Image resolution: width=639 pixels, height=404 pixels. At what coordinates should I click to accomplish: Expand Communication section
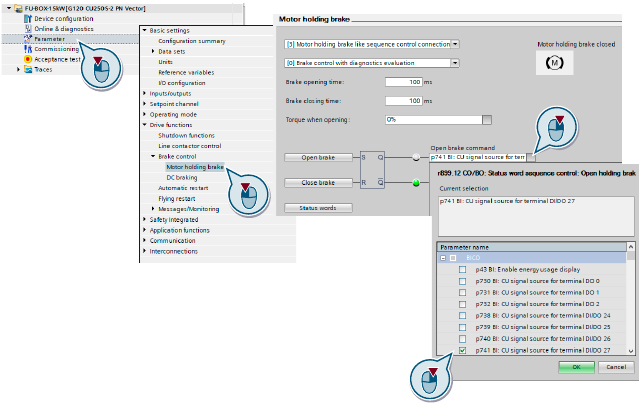coord(144,241)
